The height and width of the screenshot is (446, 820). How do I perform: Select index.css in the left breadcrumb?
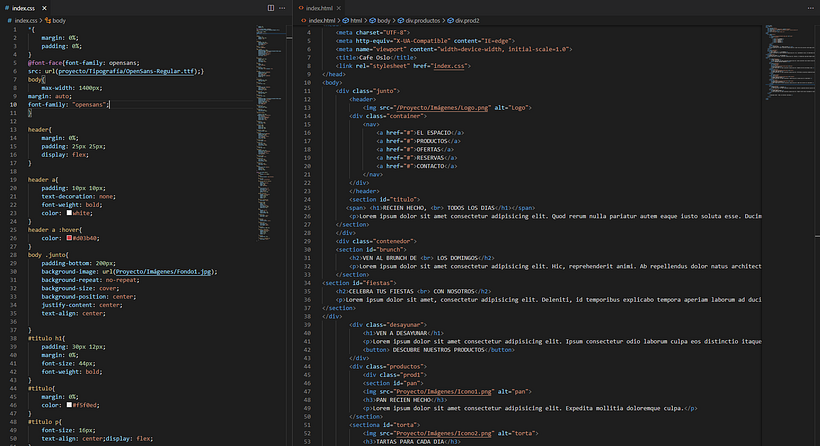[26, 20]
